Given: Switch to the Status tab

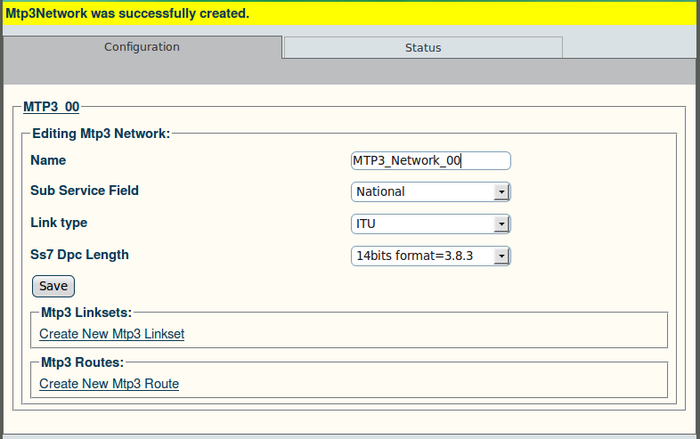Looking at the screenshot, I should pos(423,47).
